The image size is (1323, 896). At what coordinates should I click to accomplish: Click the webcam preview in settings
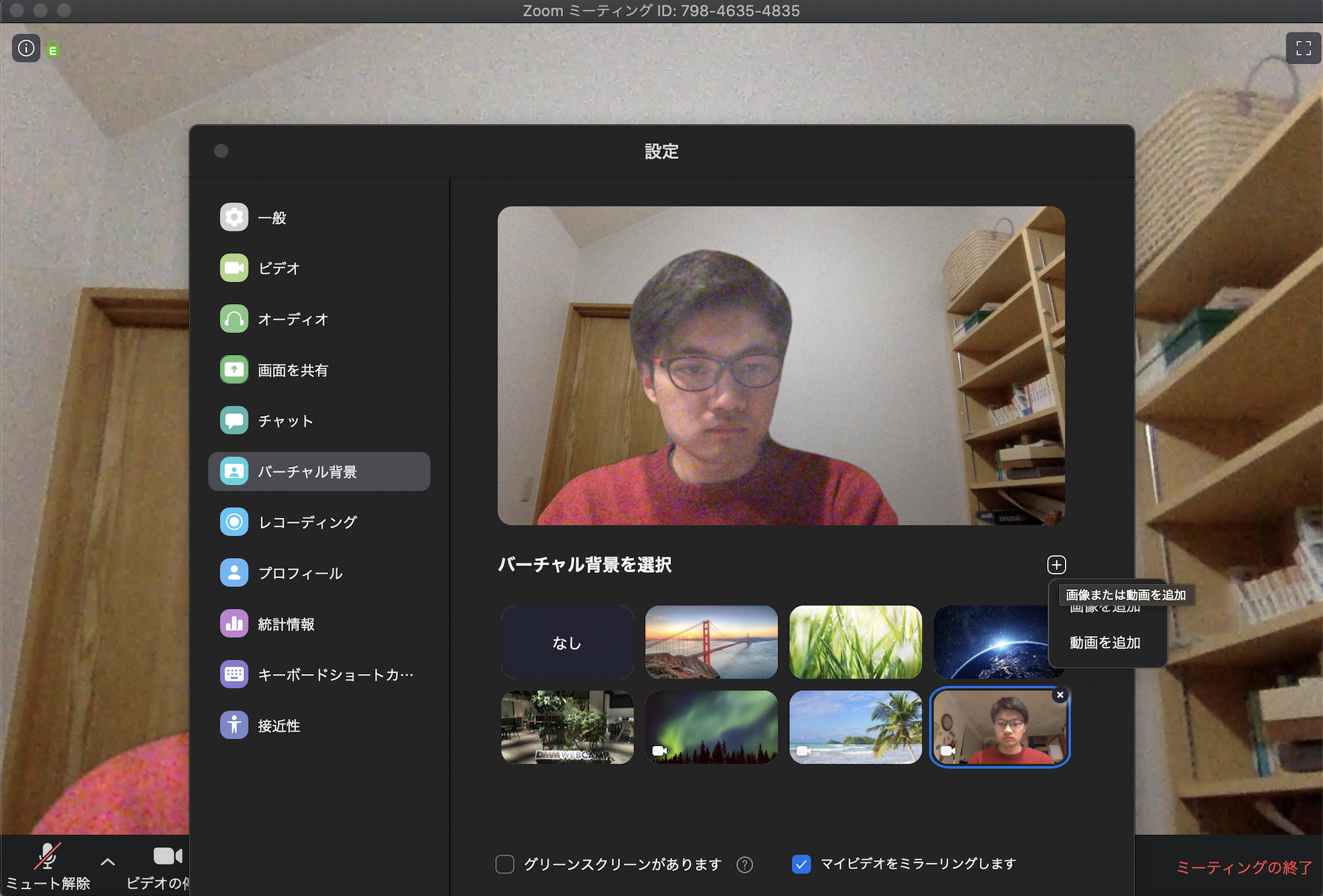point(781,365)
